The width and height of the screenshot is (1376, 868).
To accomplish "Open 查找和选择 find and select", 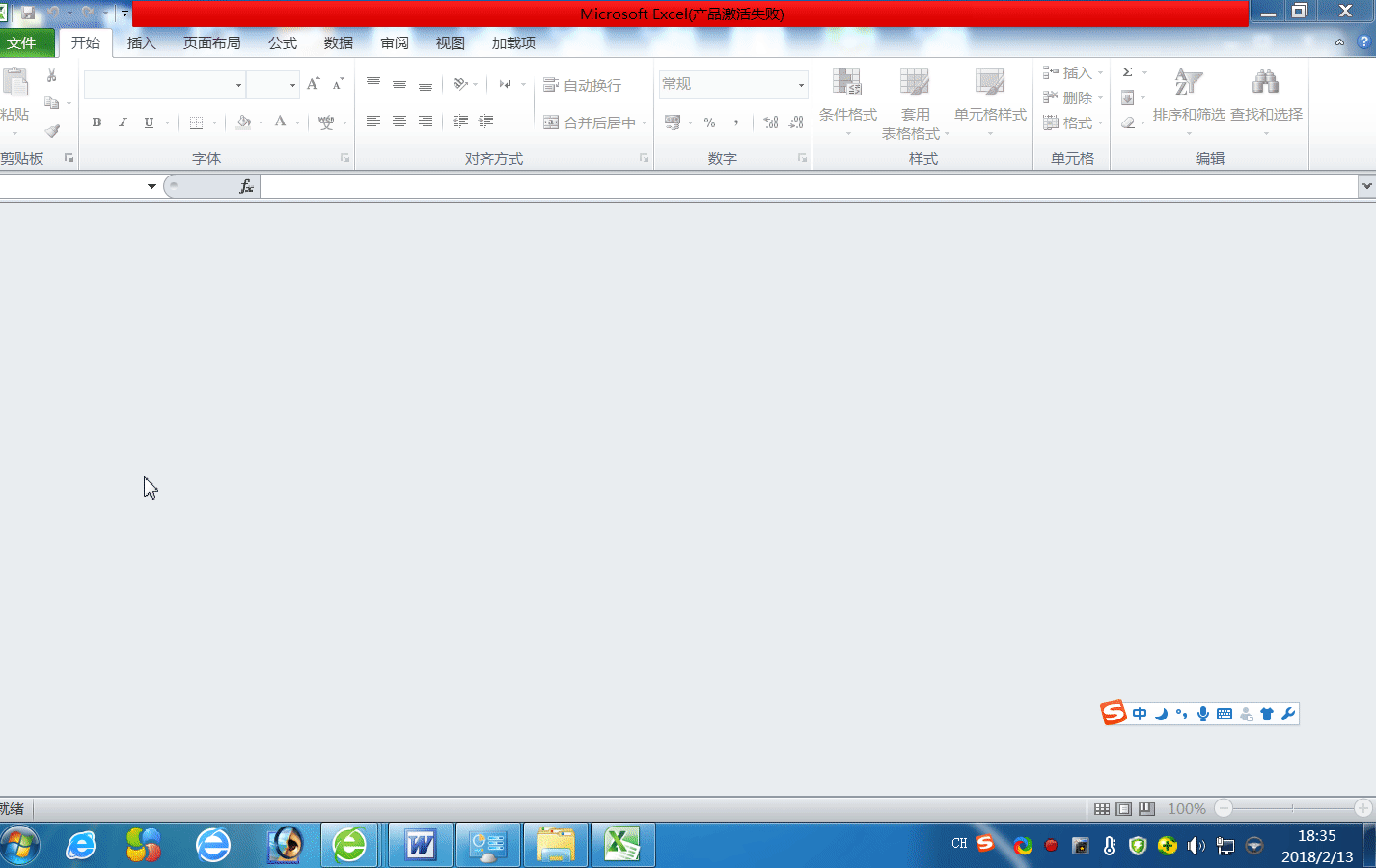I will click(x=1266, y=102).
